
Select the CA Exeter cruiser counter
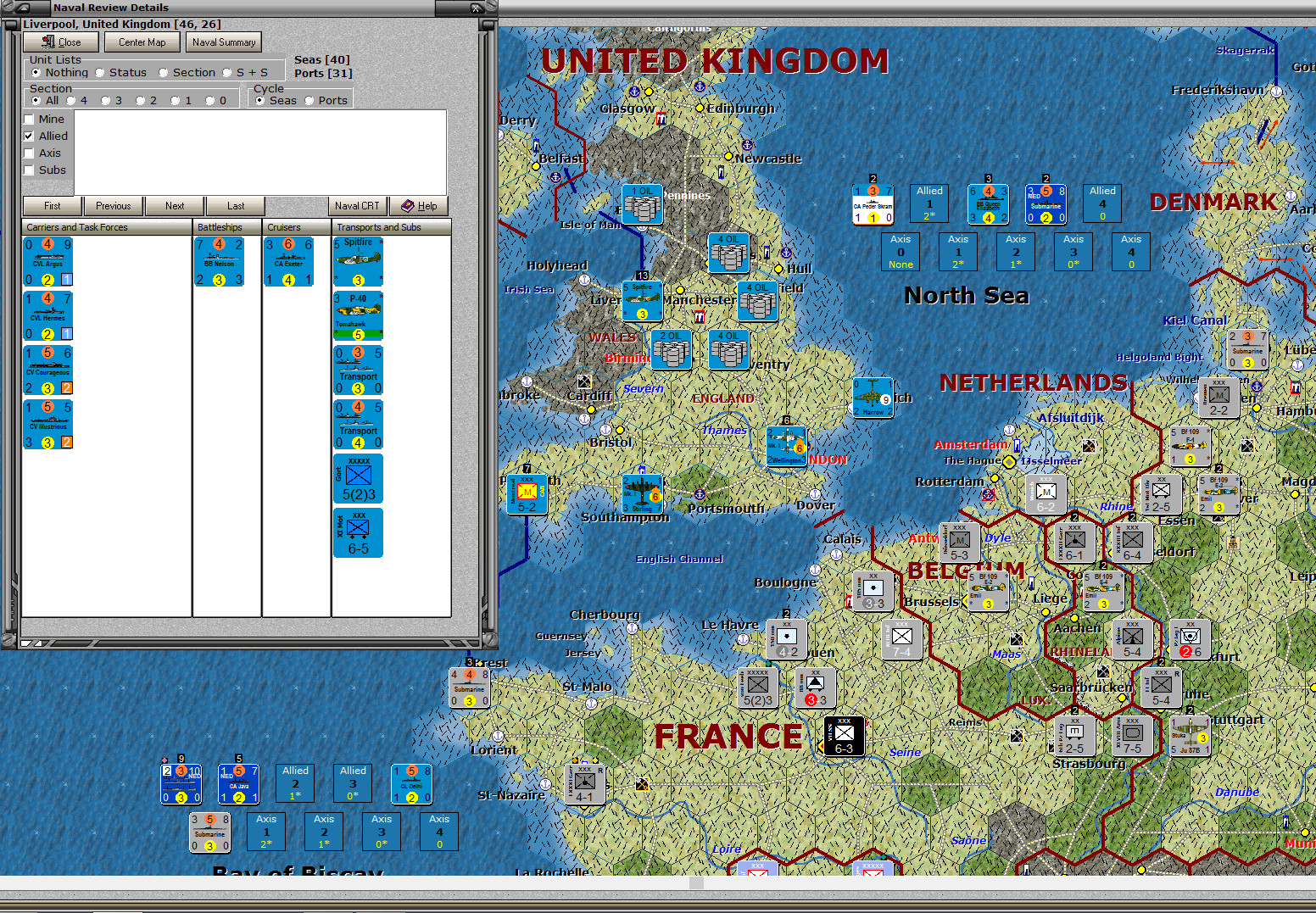pyautogui.click(x=289, y=261)
